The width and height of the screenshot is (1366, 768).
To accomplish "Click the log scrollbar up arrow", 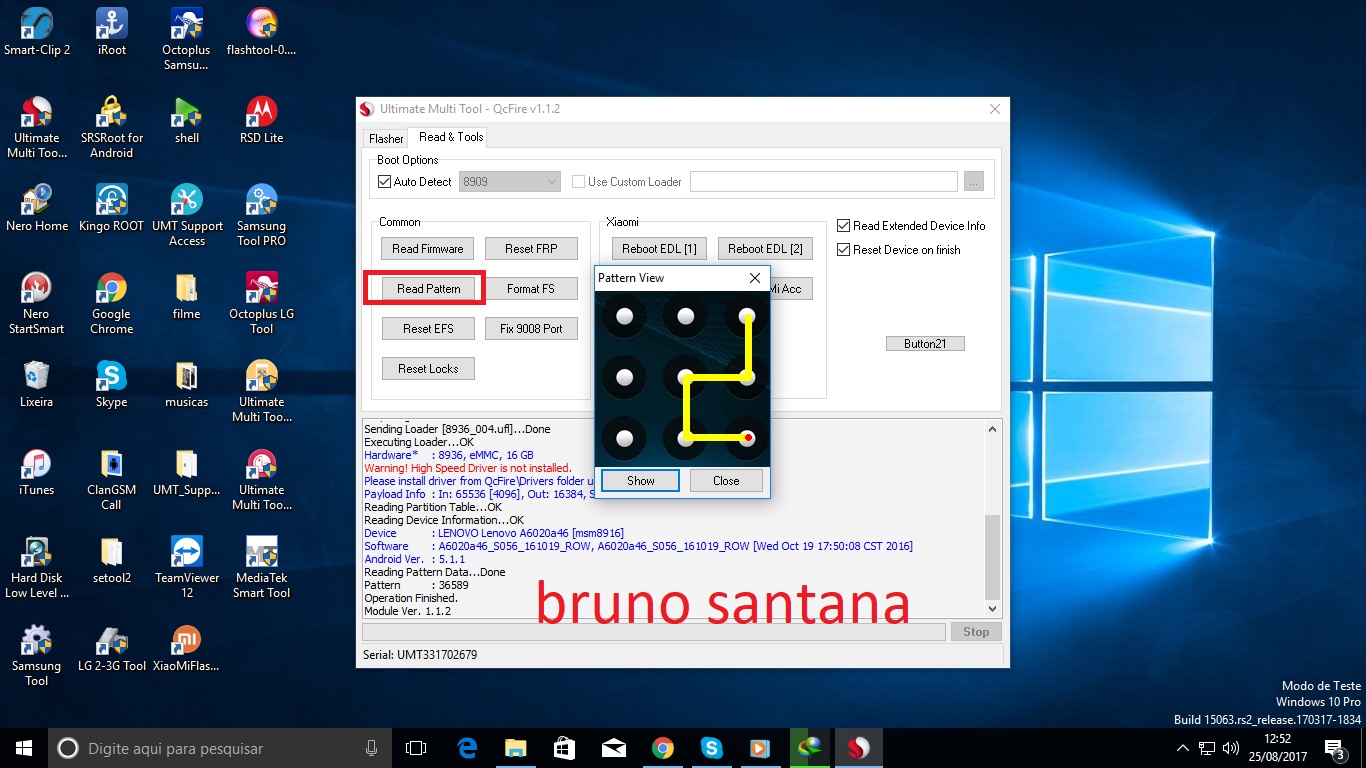I will pyautogui.click(x=992, y=429).
